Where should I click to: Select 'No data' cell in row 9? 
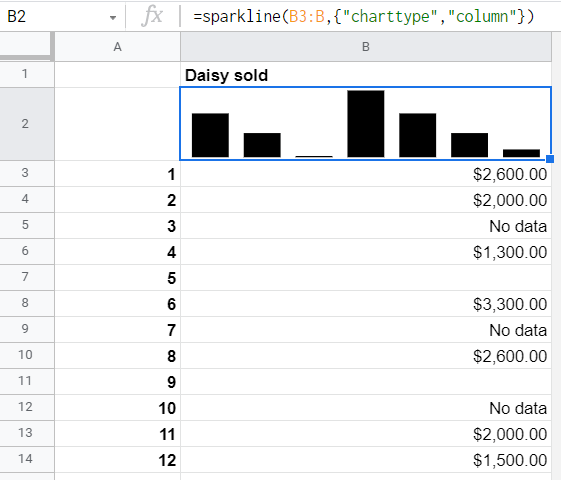366,329
